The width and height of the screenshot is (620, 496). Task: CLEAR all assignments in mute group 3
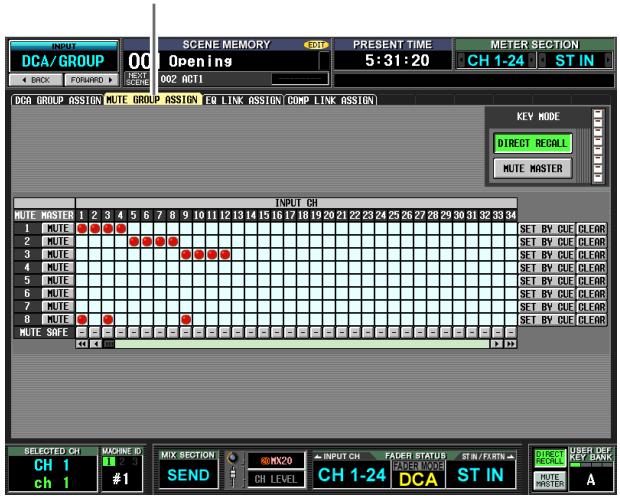(x=592, y=255)
